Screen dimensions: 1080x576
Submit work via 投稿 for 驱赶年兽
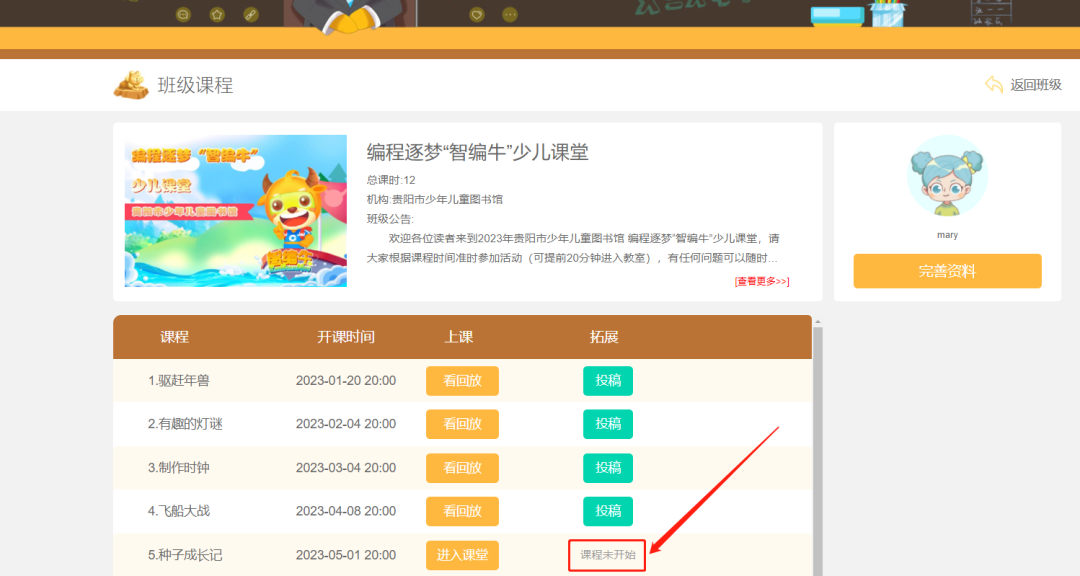click(x=608, y=380)
